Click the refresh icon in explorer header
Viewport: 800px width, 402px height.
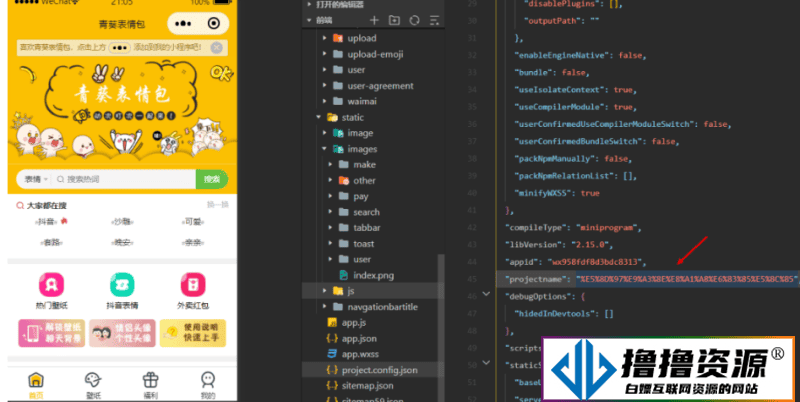point(414,20)
